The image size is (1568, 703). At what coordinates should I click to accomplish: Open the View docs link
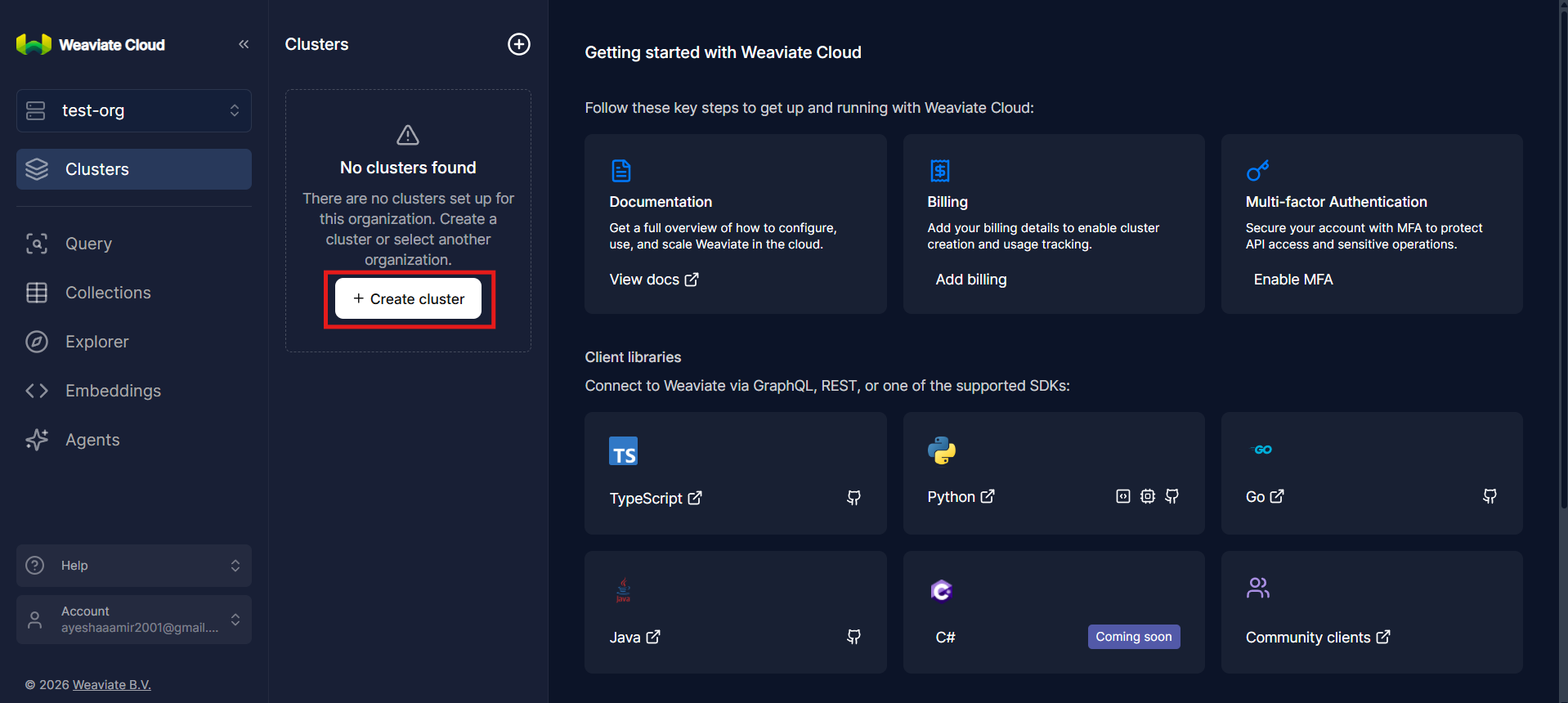pos(653,280)
